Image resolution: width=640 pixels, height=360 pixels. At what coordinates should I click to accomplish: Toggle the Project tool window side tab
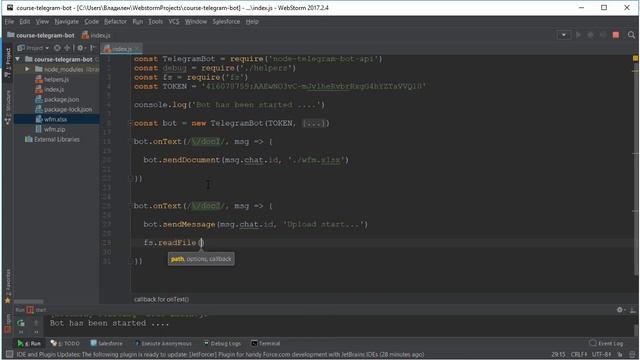pos(7,62)
